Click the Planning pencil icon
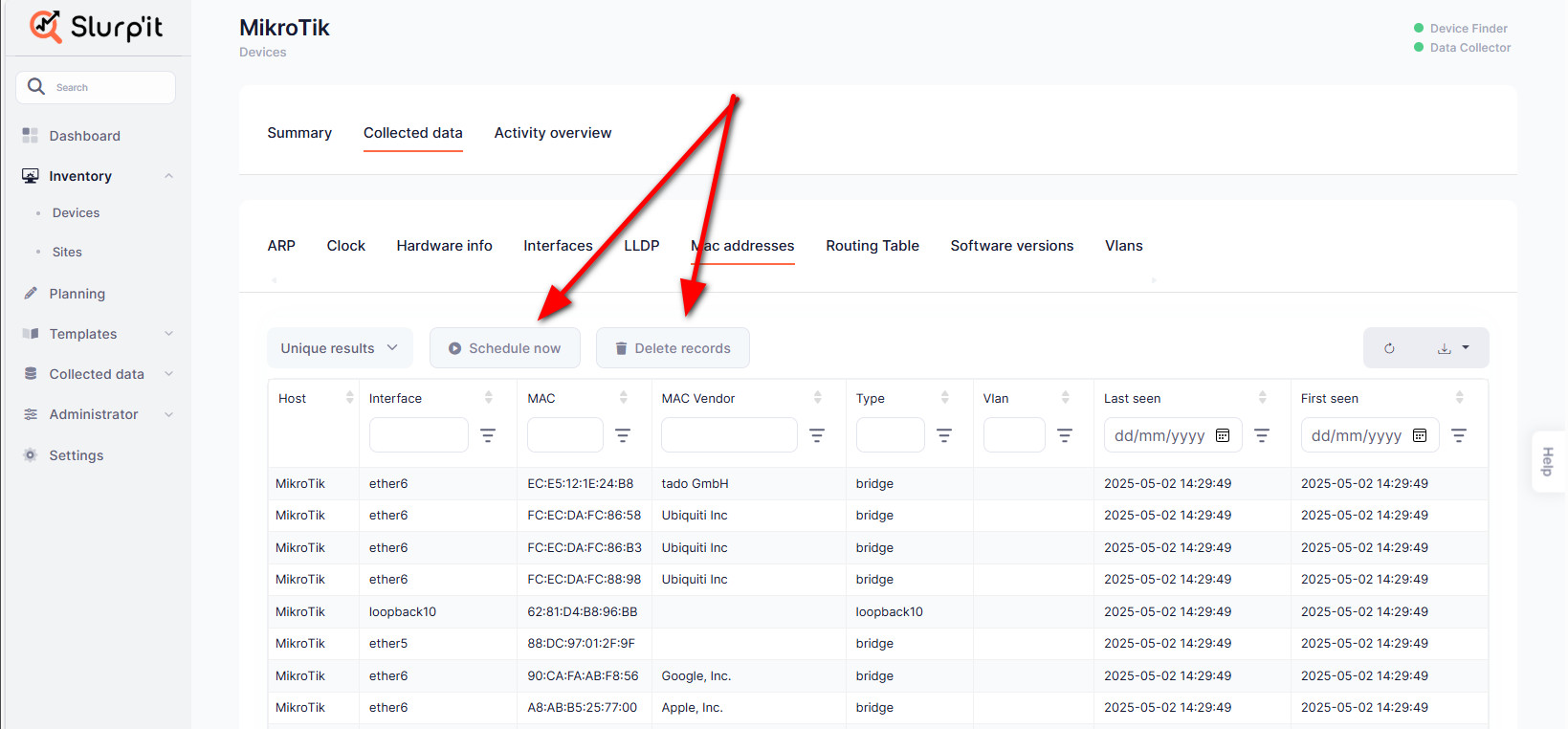Viewport: 1568px width, 729px height. pos(30,294)
